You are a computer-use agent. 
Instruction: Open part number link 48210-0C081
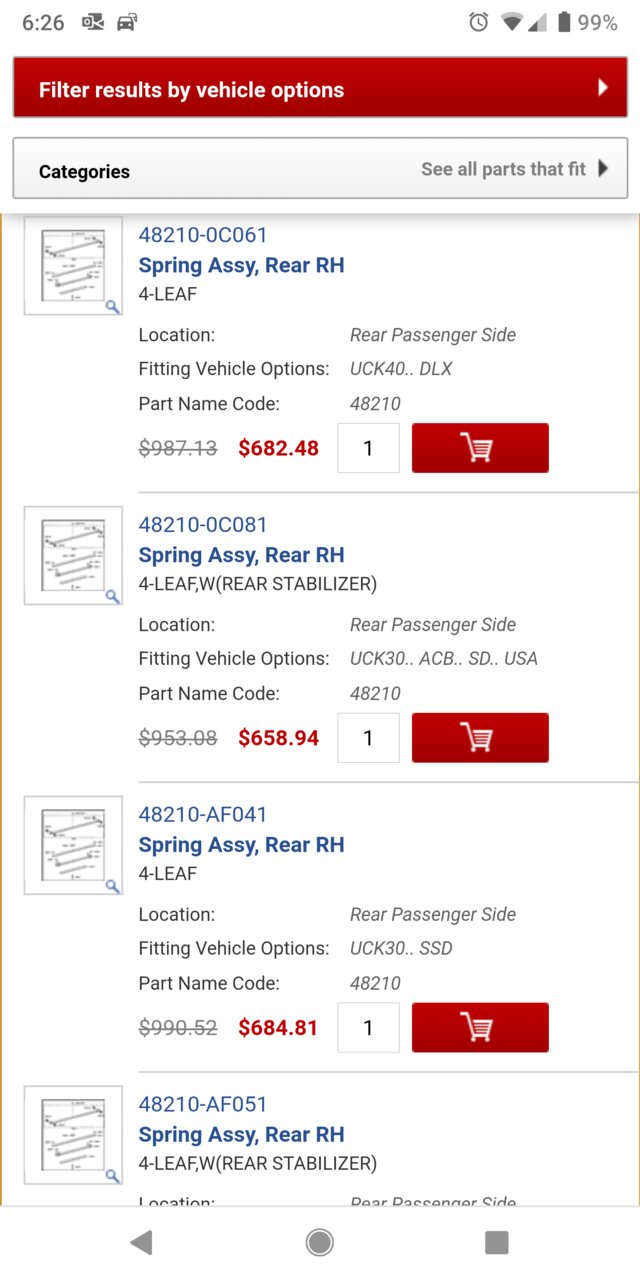pyautogui.click(x=203, y=525)
